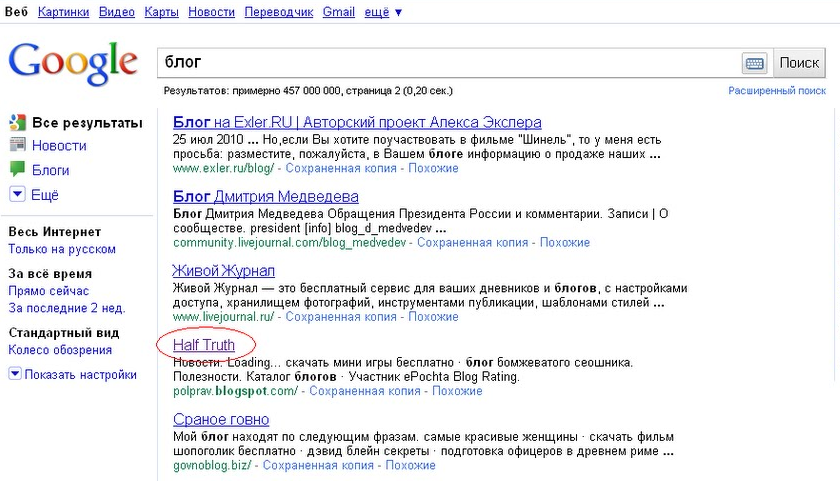Click Похожие for community.livejournal.com result
The width and height of the screenshot is (840, 481).
pyautogui.click(x=565, y=243)
